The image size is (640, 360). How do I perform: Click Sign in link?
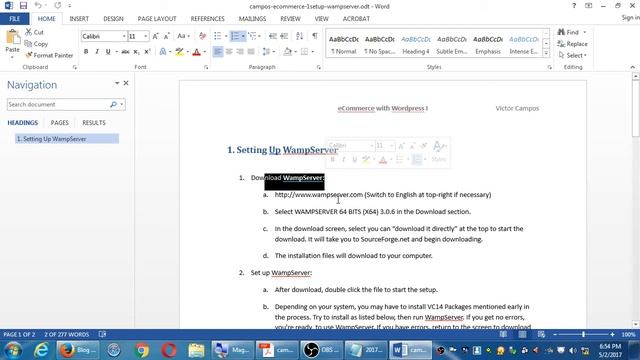point(631,18)
